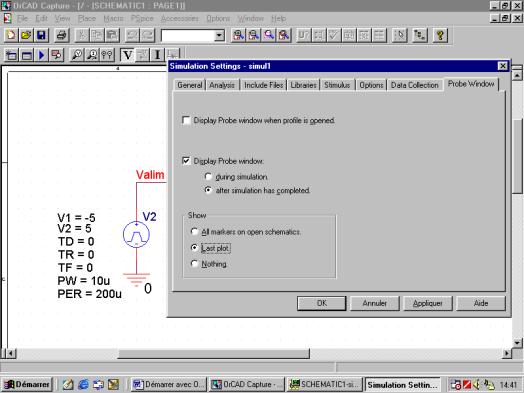
Task: Select the Current marker I icon
Action: click(x=157, y=55)
